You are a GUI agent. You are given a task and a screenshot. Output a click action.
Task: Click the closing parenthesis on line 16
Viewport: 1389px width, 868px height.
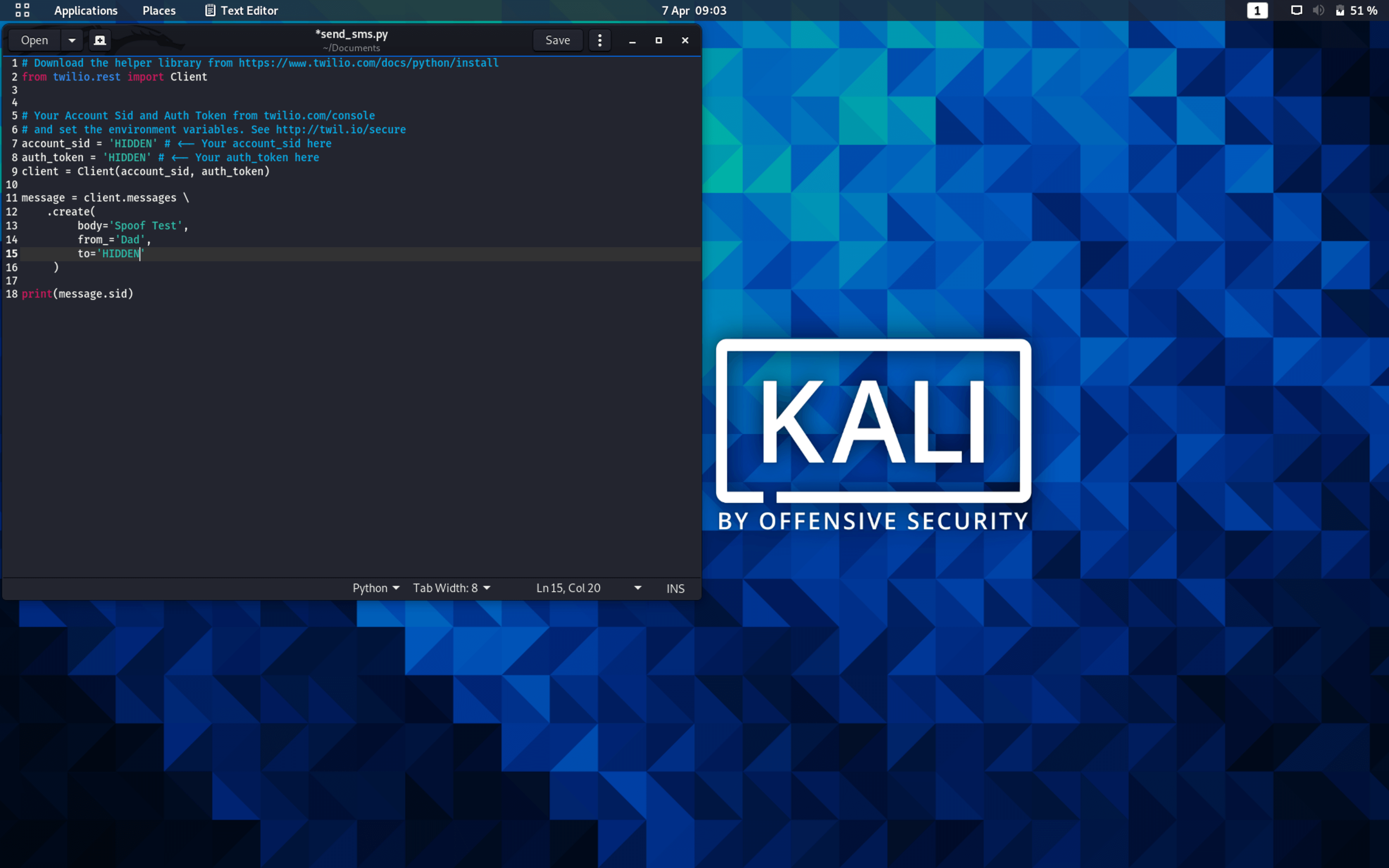(x=56, y=267)
